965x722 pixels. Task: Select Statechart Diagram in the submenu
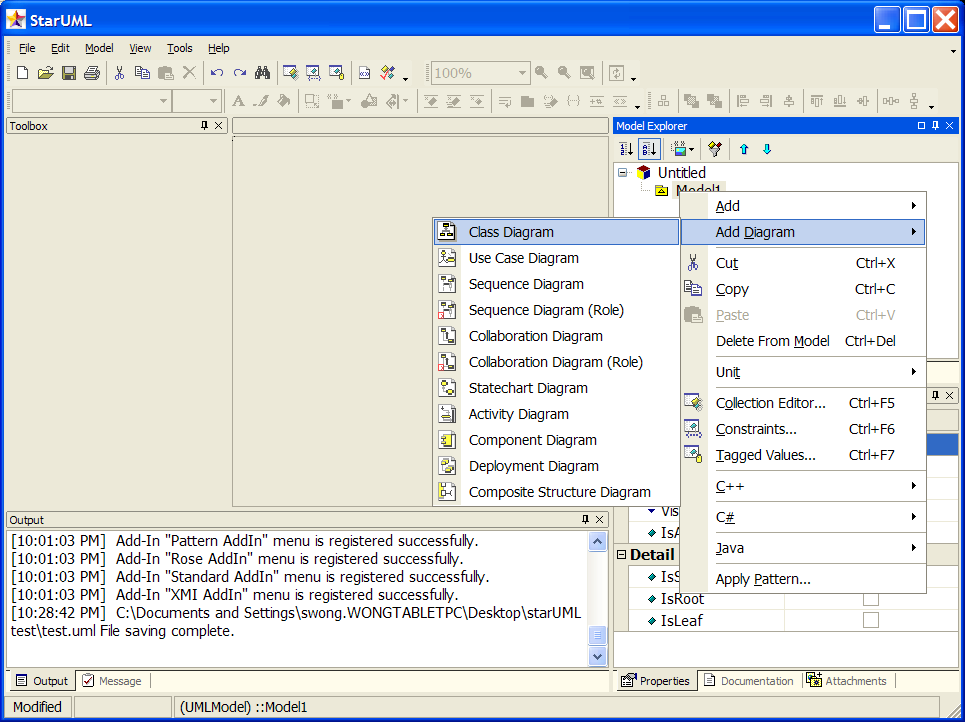(556, 388)
